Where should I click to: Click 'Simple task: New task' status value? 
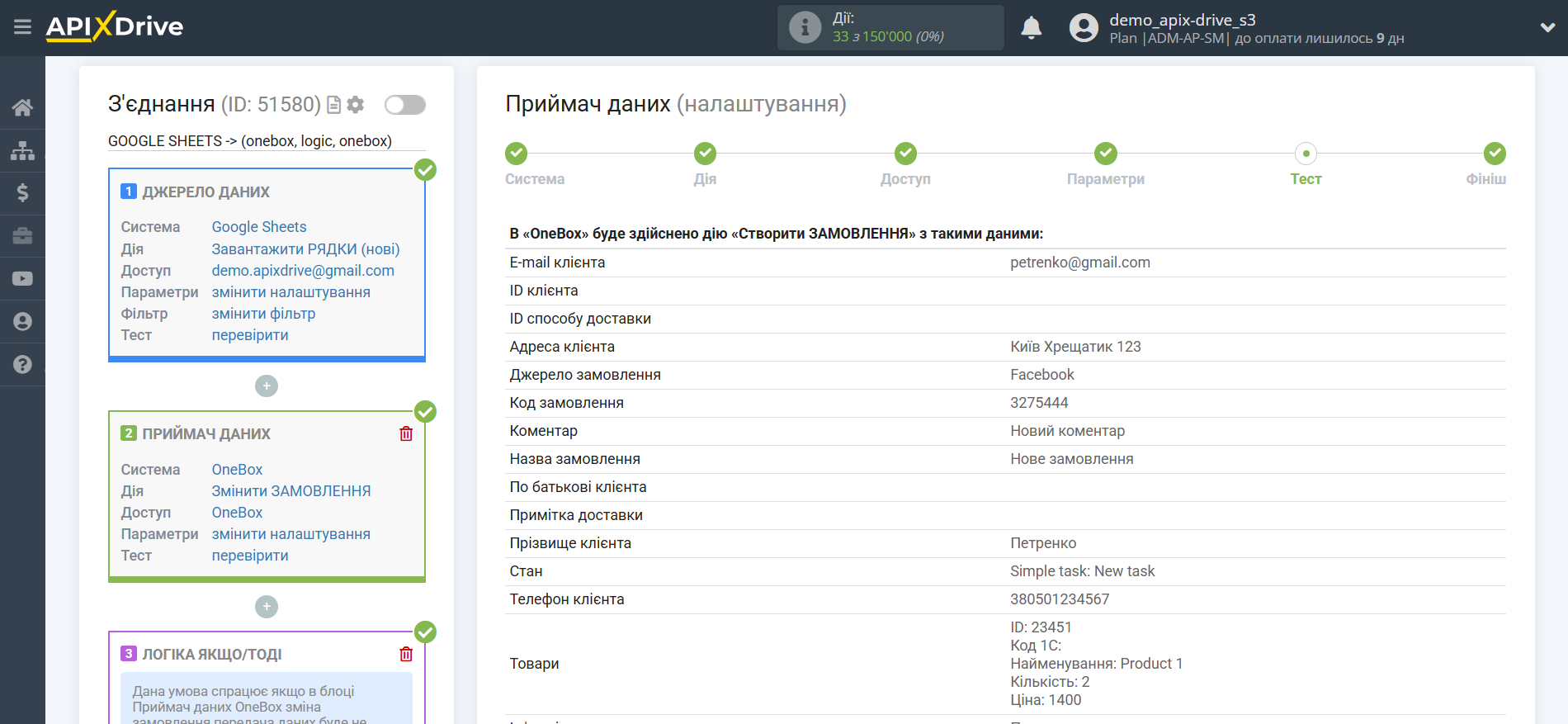[1082, 571]
